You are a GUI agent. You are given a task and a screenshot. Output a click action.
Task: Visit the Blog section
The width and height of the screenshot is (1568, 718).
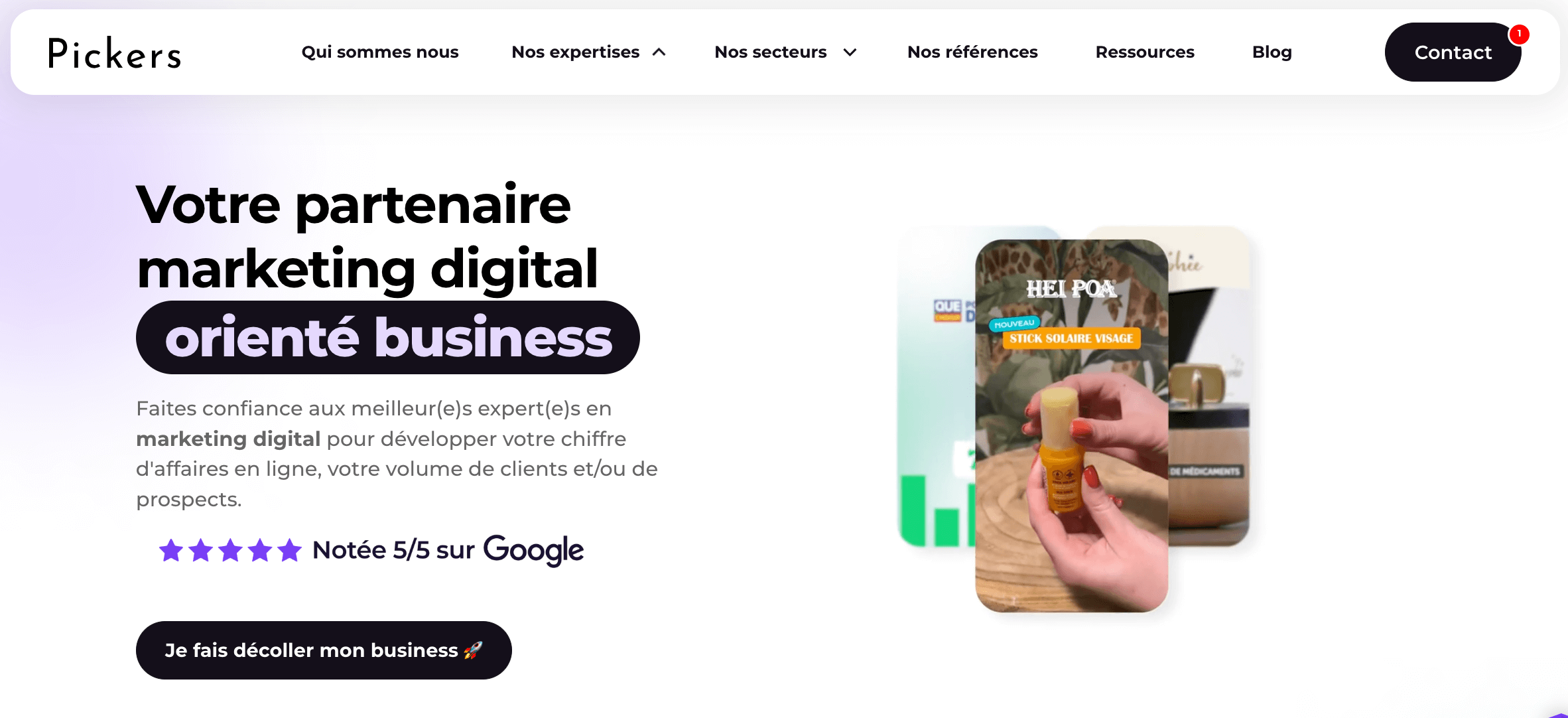pos(1272,52)
